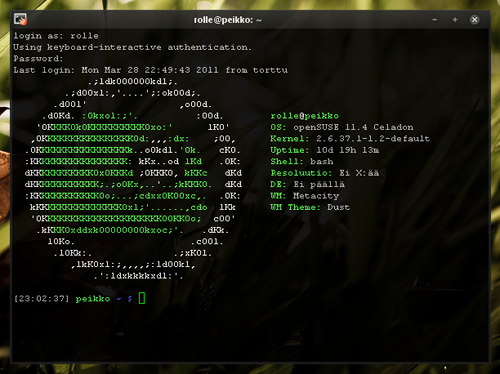Click the 'Password:' line

(38, 59)
